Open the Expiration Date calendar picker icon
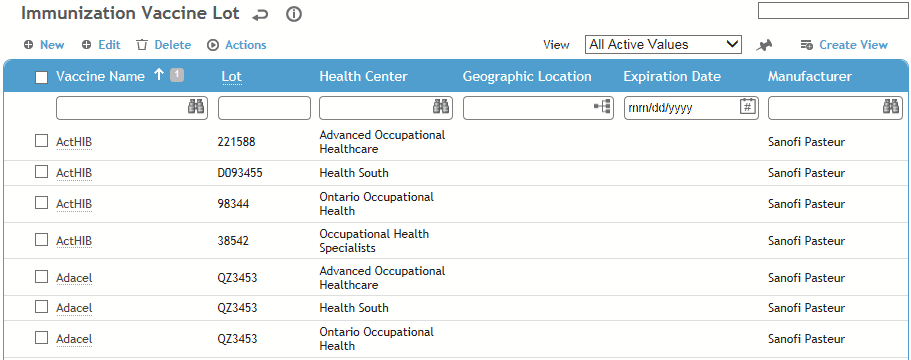 tap(748, 107)
